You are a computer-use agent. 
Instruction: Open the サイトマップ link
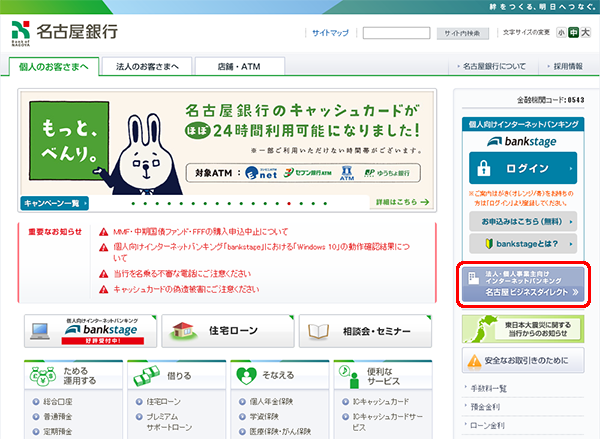330,33
